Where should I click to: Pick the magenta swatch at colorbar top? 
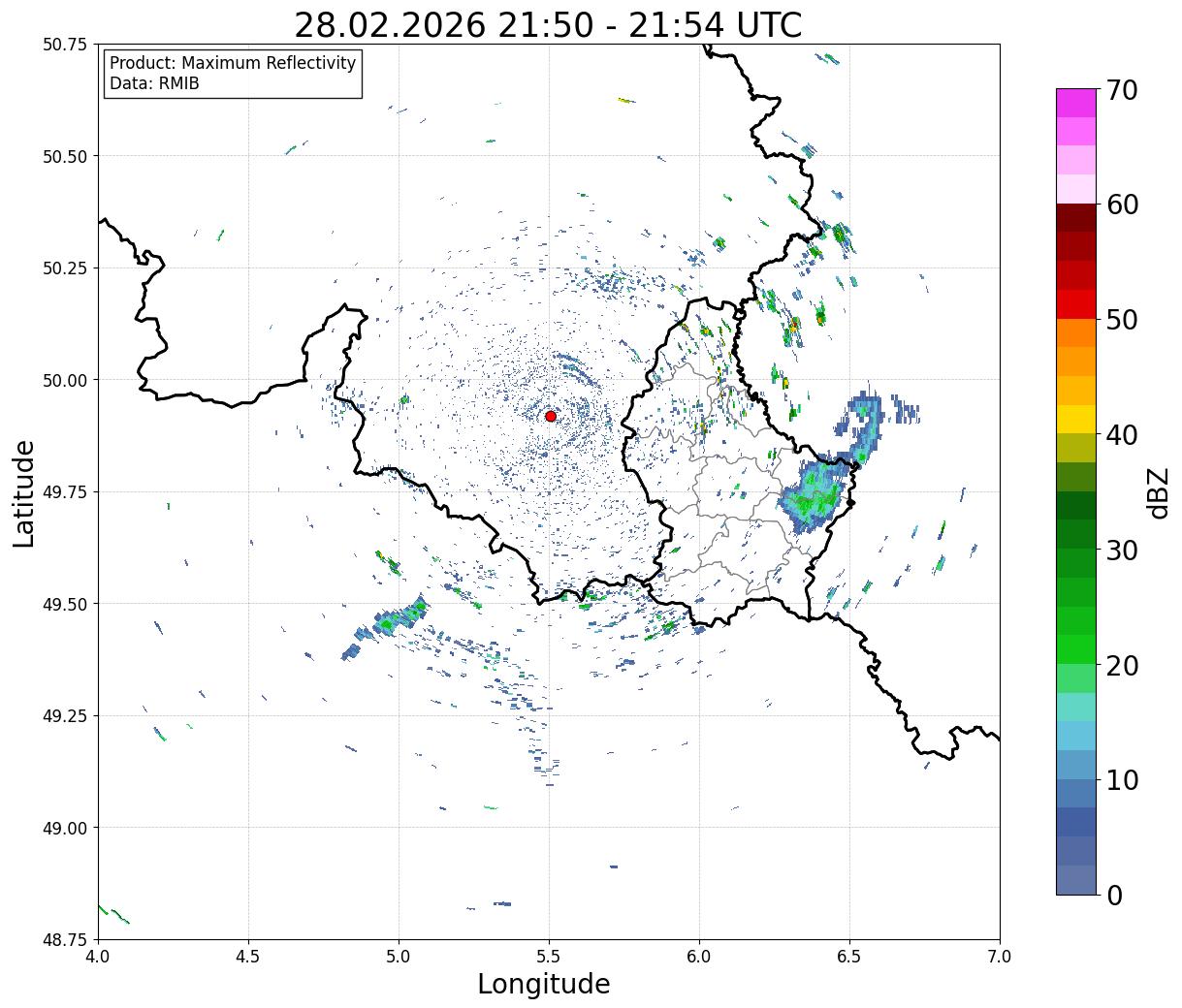tap(1076, 103)
